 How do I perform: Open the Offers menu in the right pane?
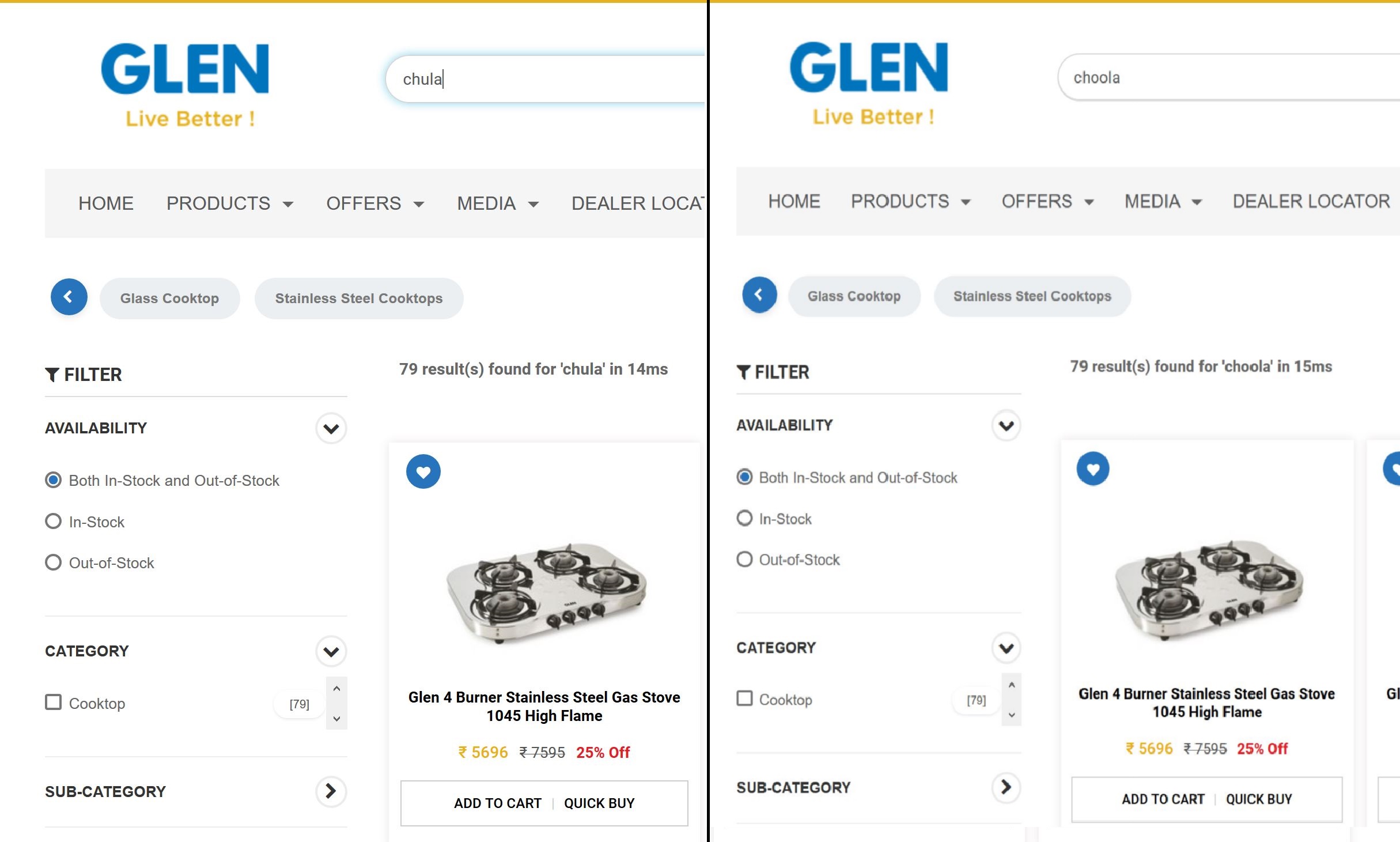(1047, 202)
